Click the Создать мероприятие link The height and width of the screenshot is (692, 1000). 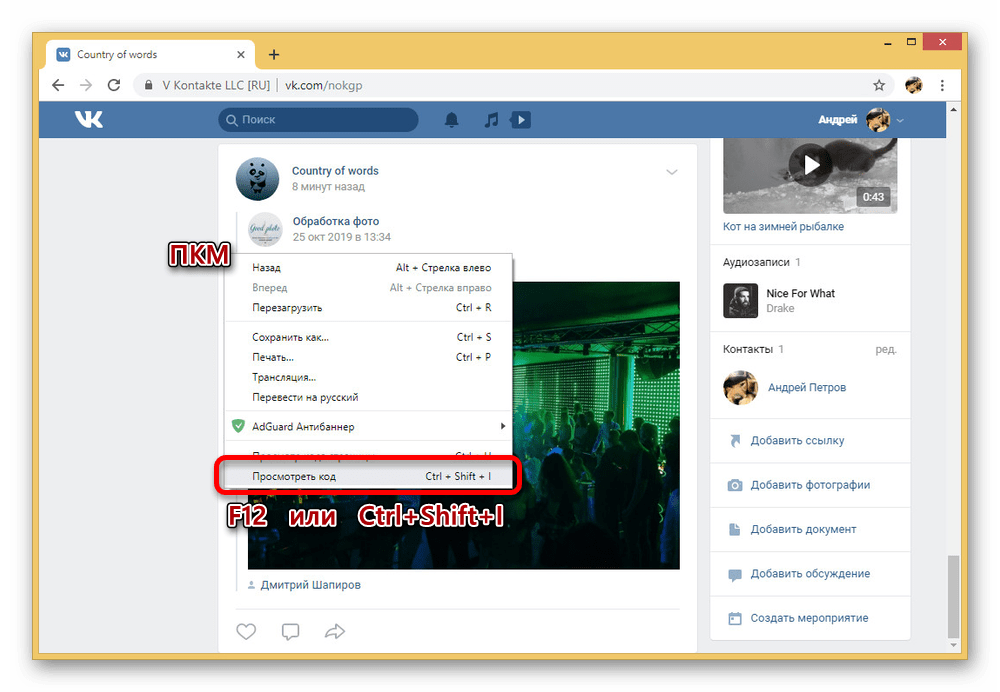(809, 618)
